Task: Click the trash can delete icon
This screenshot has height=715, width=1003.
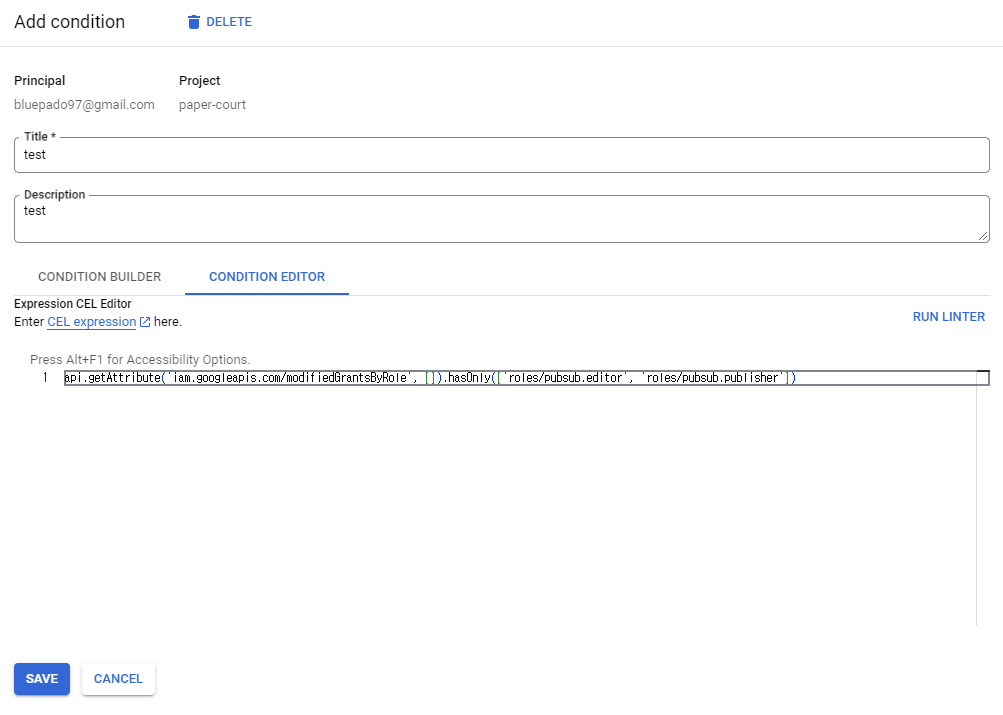Action: pyautogui.click(x=194, y=22)
